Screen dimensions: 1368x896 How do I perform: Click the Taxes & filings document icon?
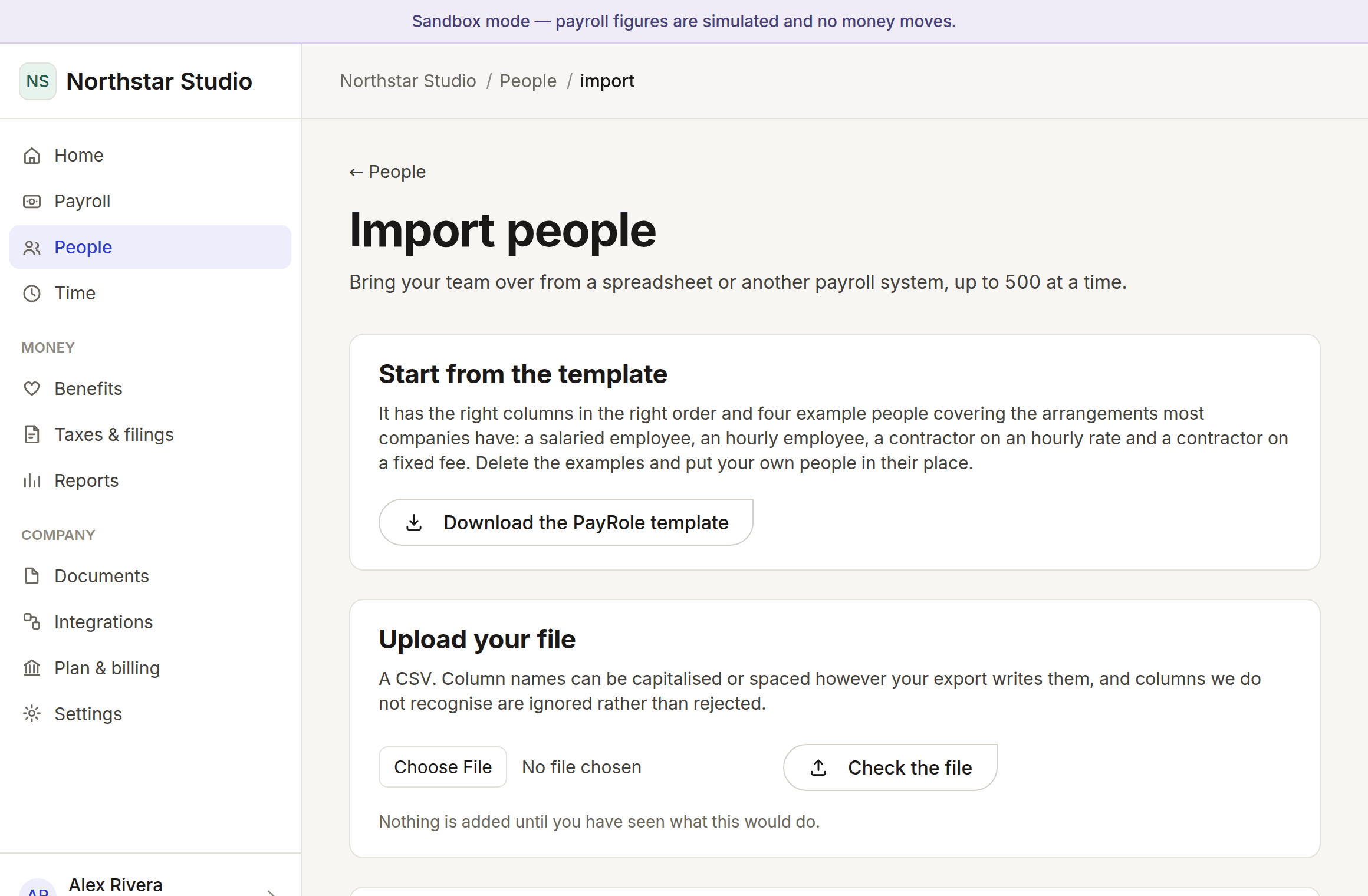coord(32,435)
